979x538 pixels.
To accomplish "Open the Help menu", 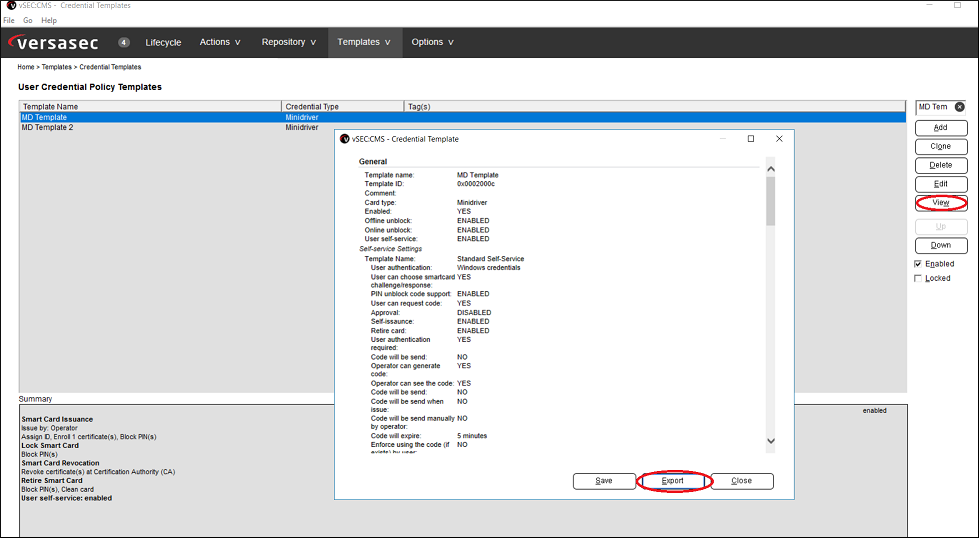I will pyautogui.click(x=49, y=20).
